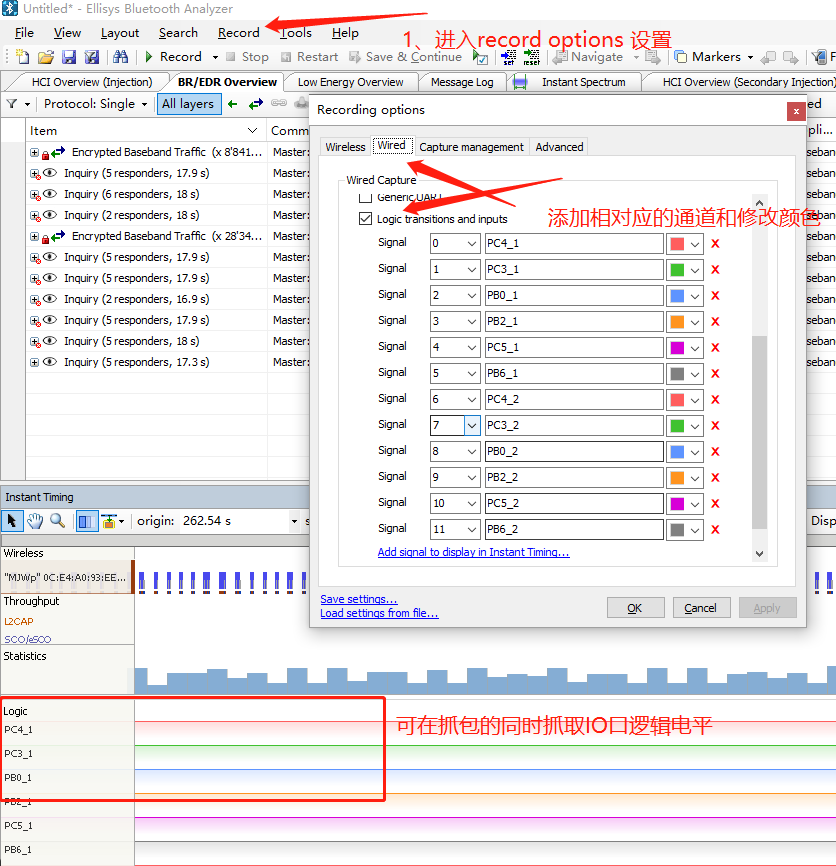Uncheck Logic transitions and inputs

pos(365,219)
